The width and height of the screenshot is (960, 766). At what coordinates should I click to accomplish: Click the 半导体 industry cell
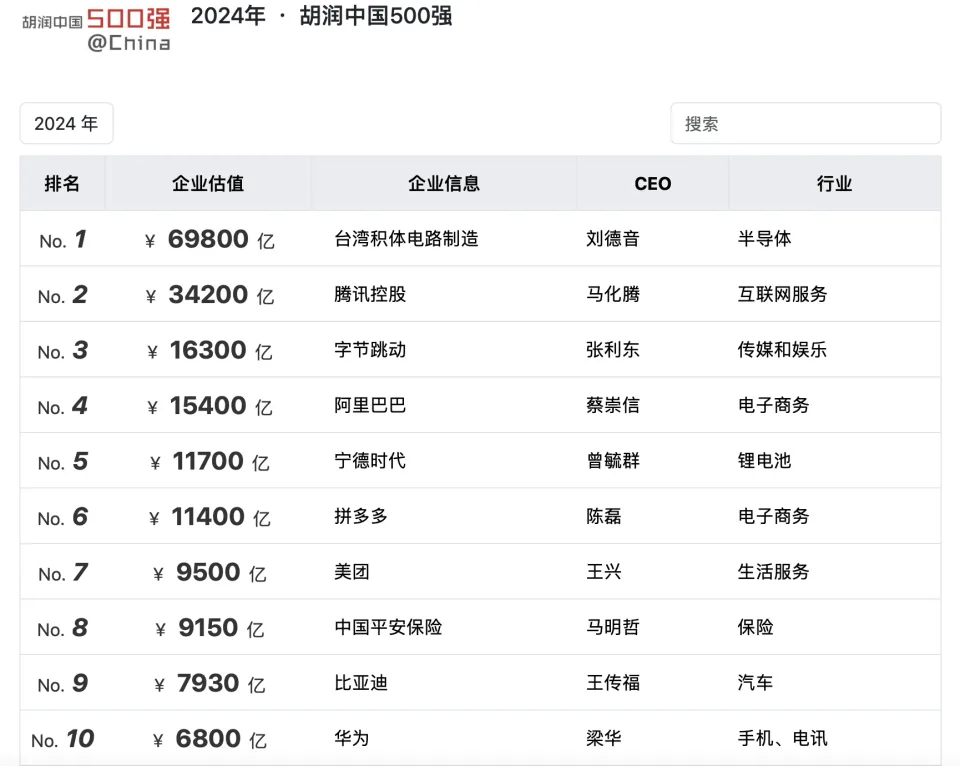coord(765,239)
